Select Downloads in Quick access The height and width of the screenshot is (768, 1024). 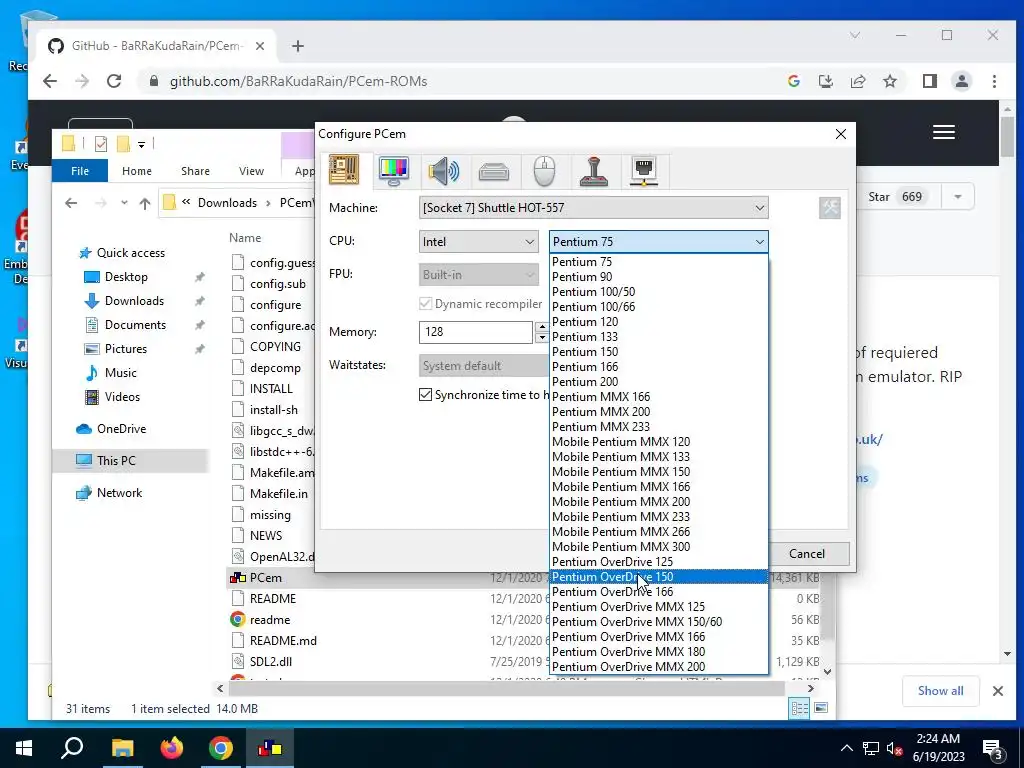134,301
